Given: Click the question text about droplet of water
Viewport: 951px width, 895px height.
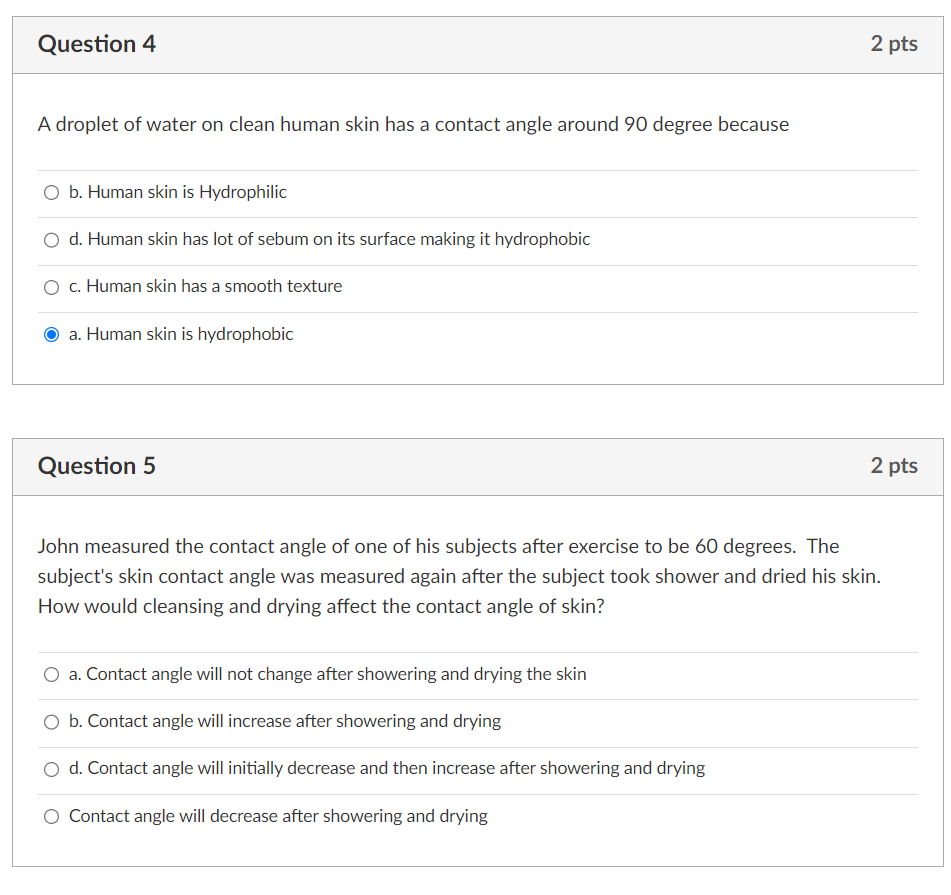Looking at the screenshot, I should pyautogui.click(x=413, y=124).
